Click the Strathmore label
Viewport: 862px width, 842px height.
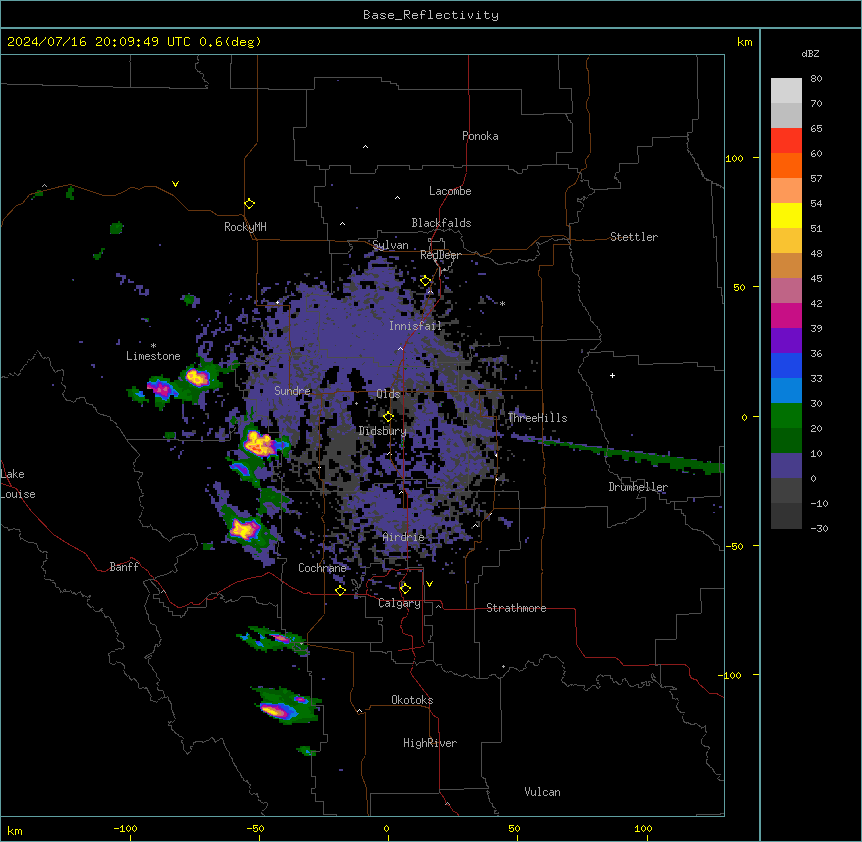click(516, 608)
